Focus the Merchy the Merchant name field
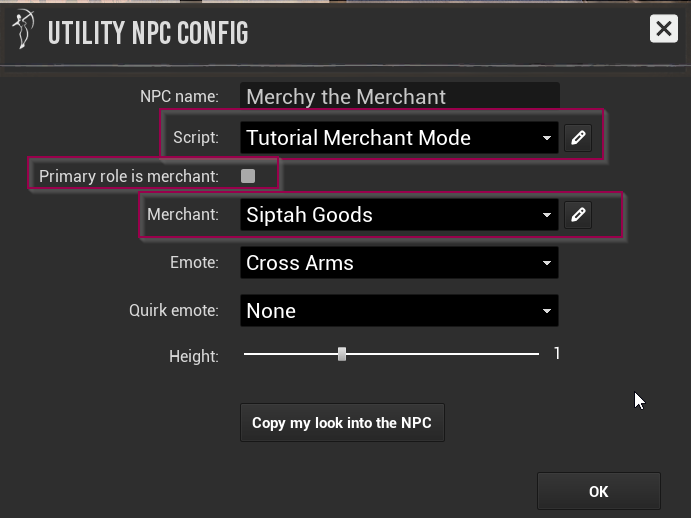 coord(399,97)
